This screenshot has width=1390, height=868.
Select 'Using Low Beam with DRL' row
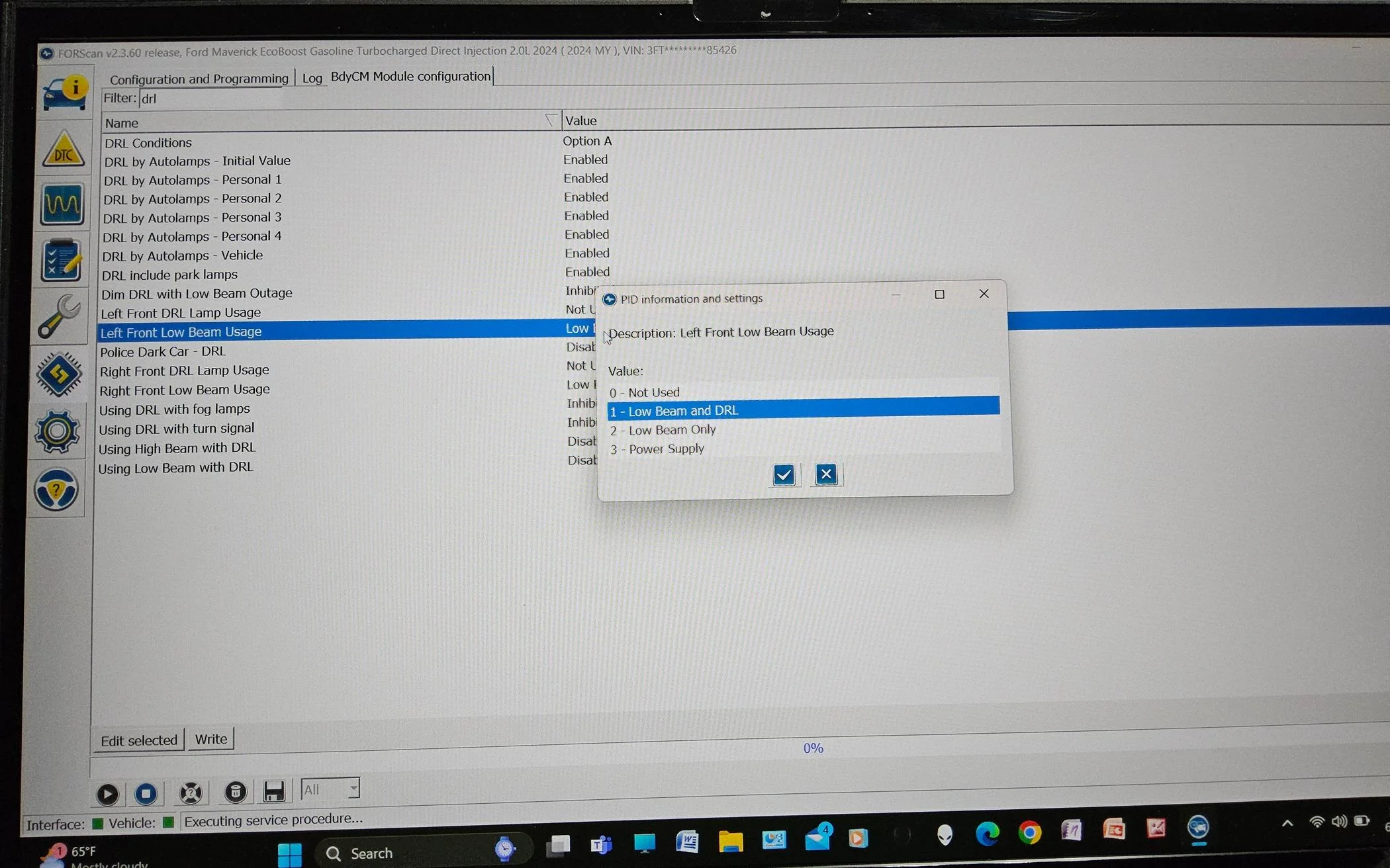point(175,468)
